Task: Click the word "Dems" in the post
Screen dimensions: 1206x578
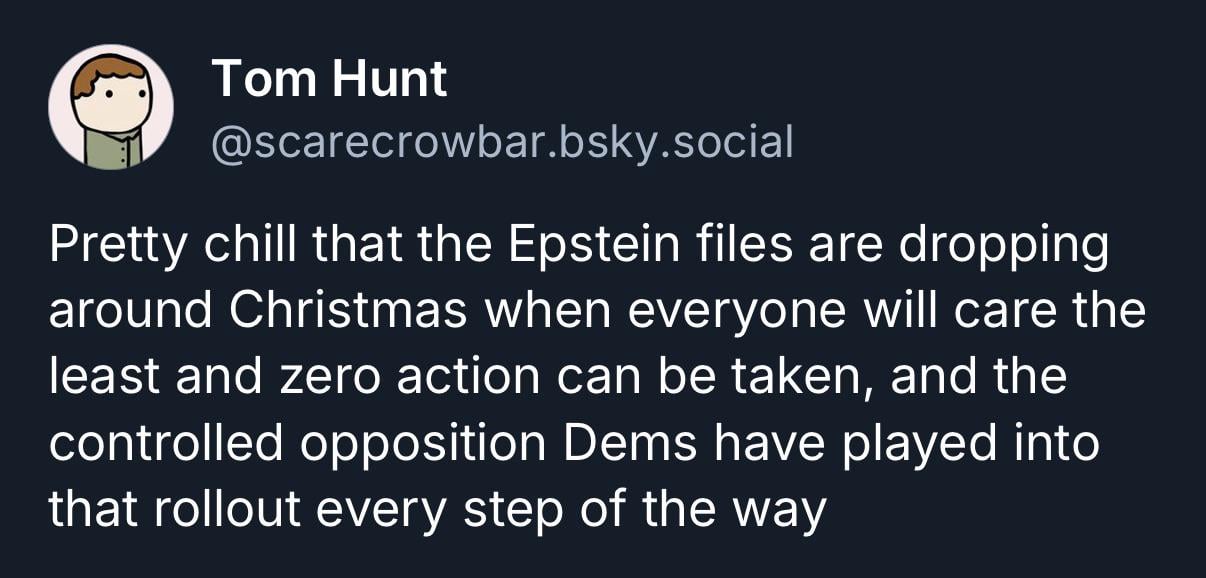Action: click(x=620, y=444)
